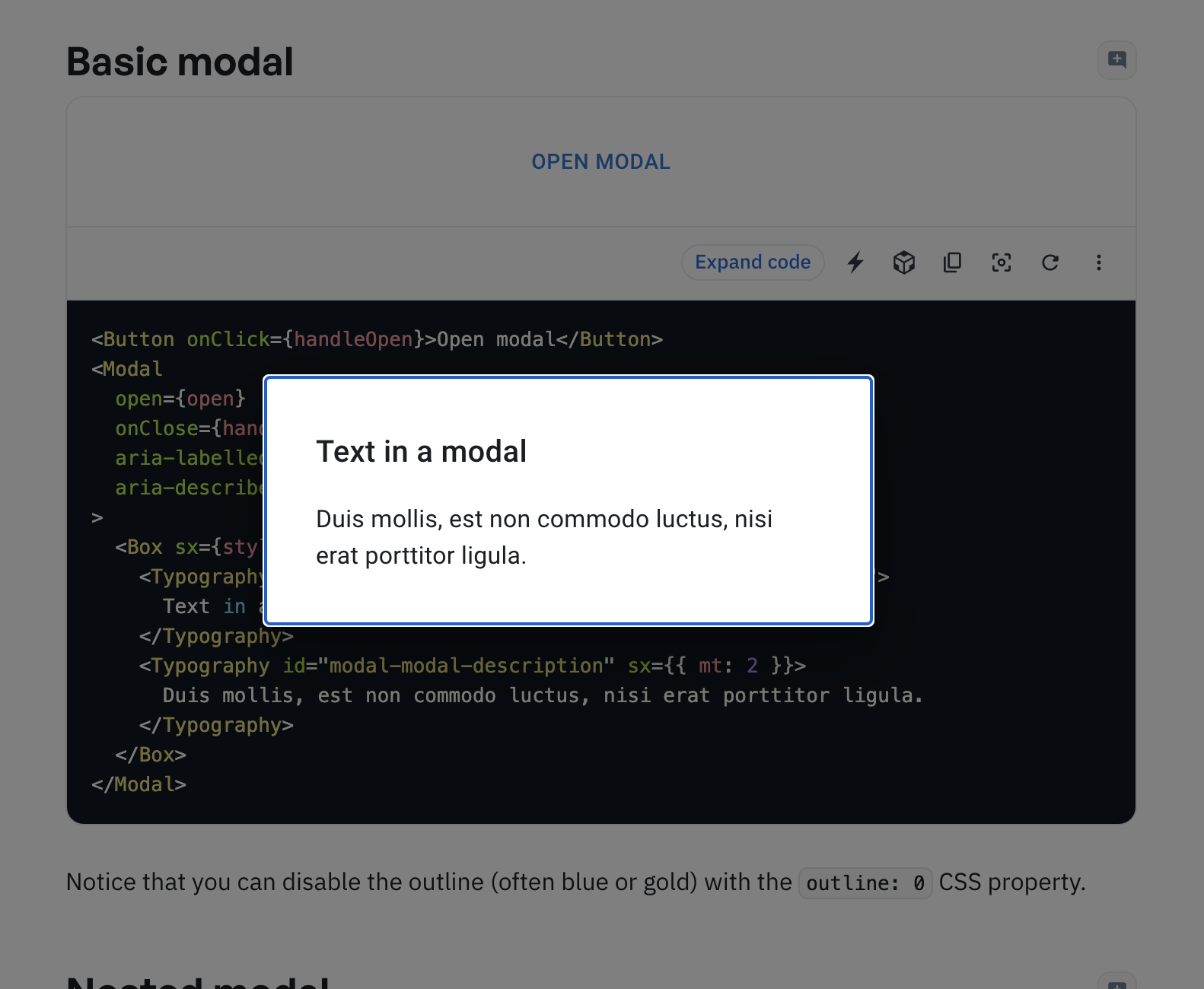Click the focus capture frame icon
This screenshot has width=1204, height=989.
(x=1002, y=262)
